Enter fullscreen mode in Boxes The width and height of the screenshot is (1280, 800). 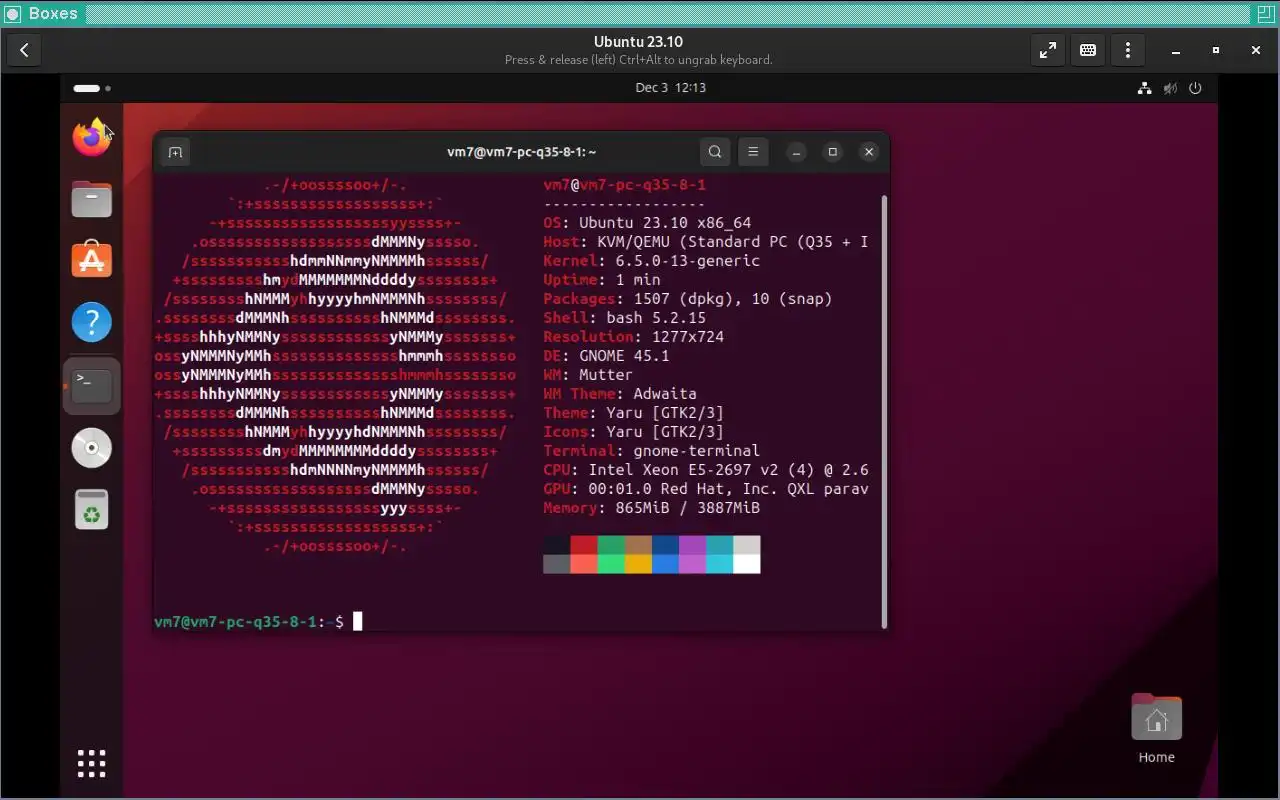1047,50
